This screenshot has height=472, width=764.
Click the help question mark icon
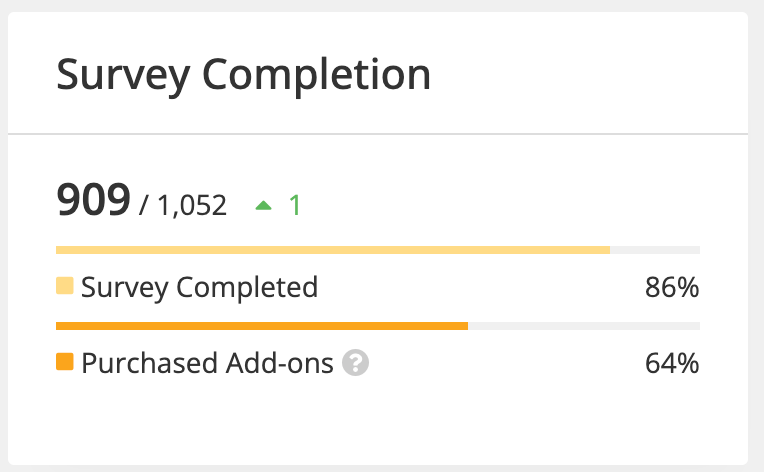(x=355, y=363)
